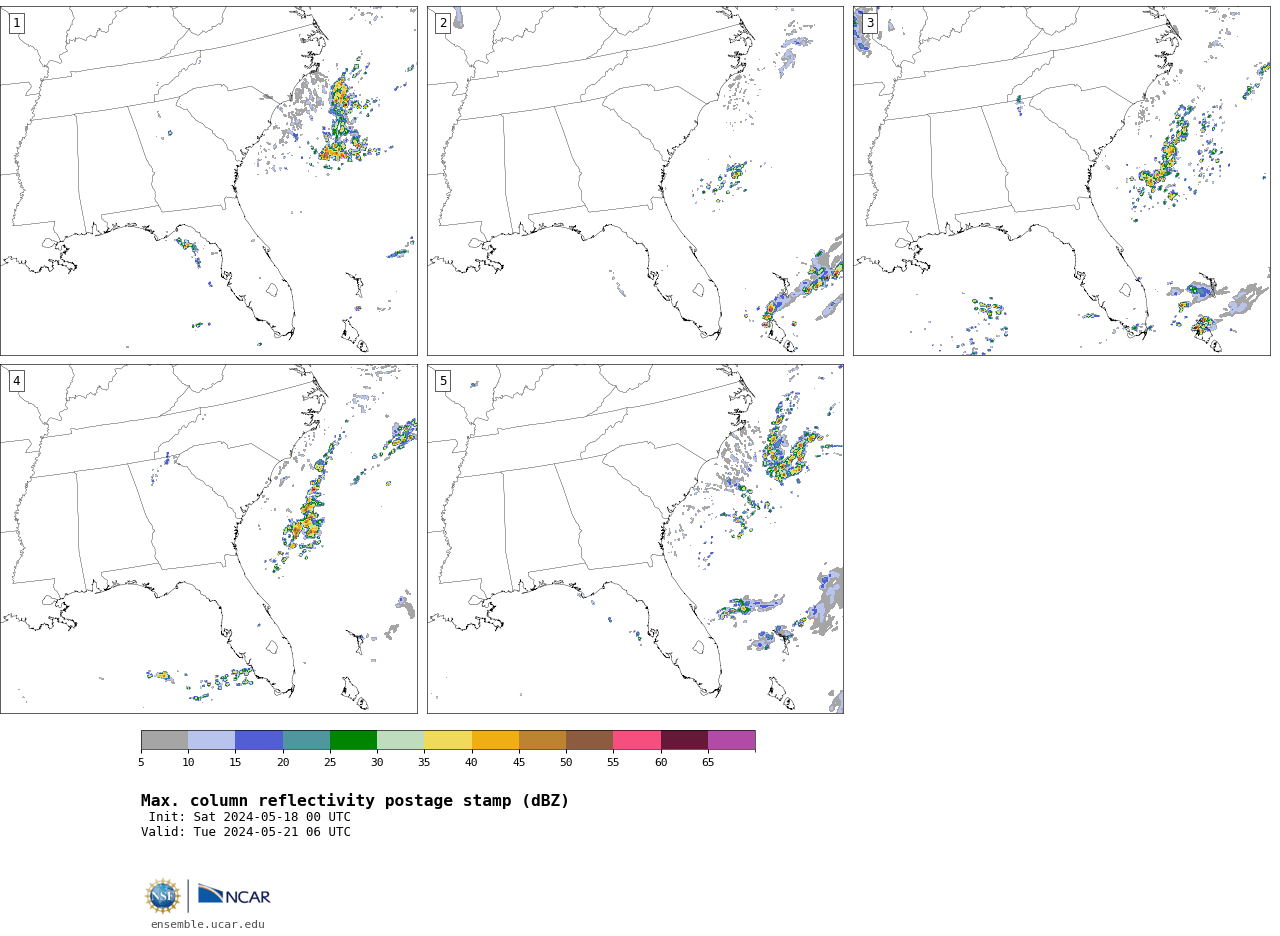Click the pink 55-60 dBZ swatch
This screenshot has height=936, width=1280.
click(637, 740)
